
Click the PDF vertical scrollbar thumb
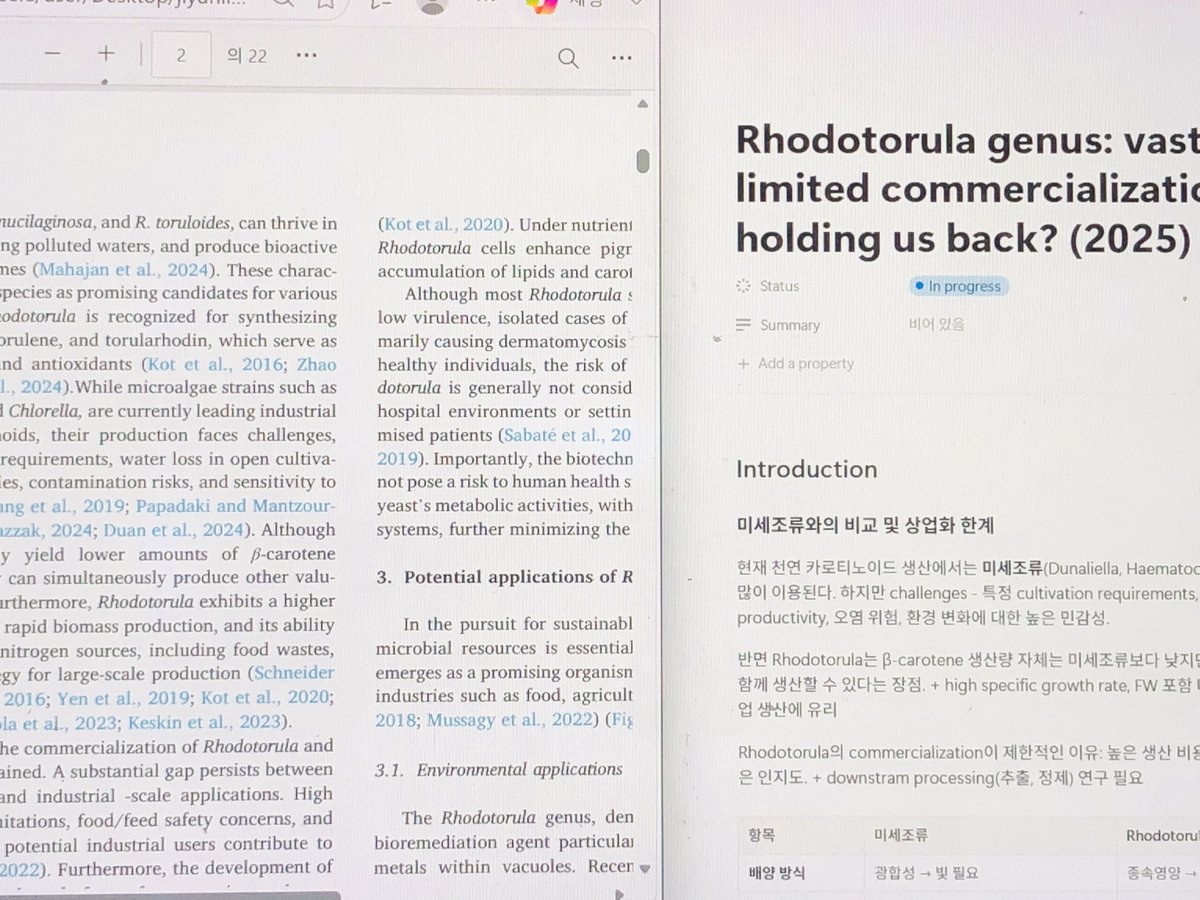(x=643, y=161)
